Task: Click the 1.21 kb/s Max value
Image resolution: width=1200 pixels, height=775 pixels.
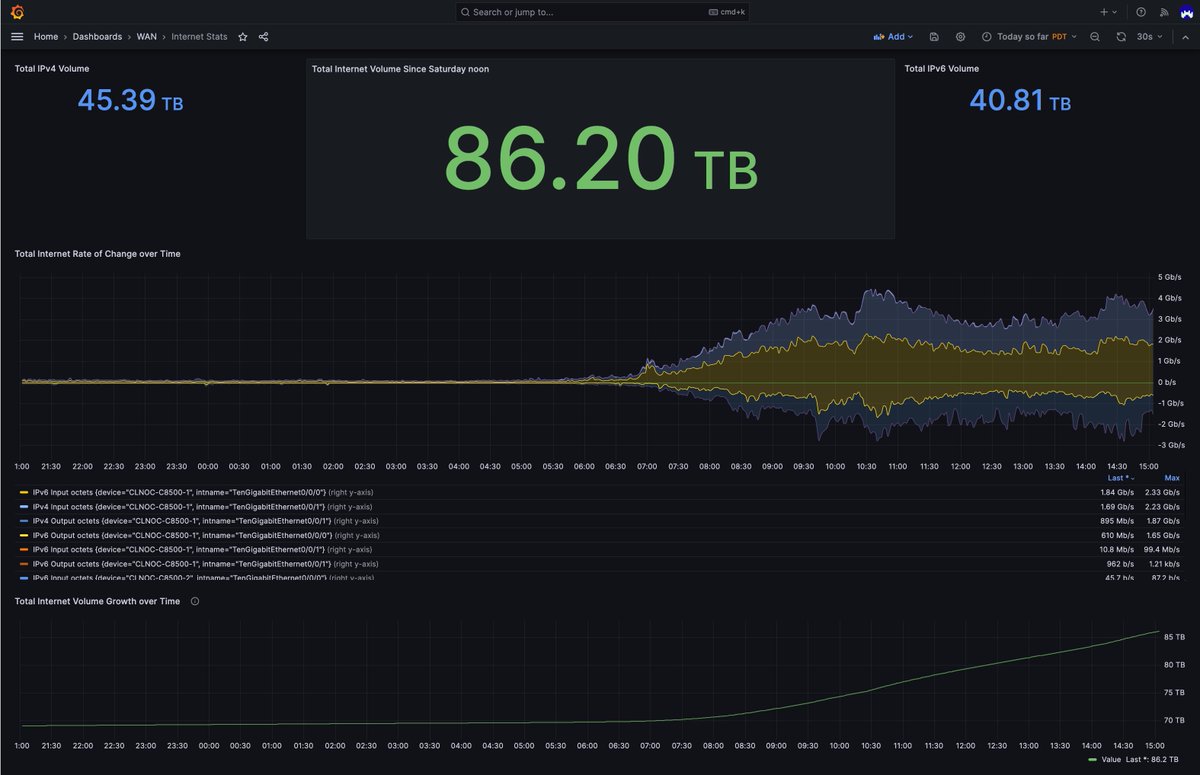Action: coord(1164,564)
